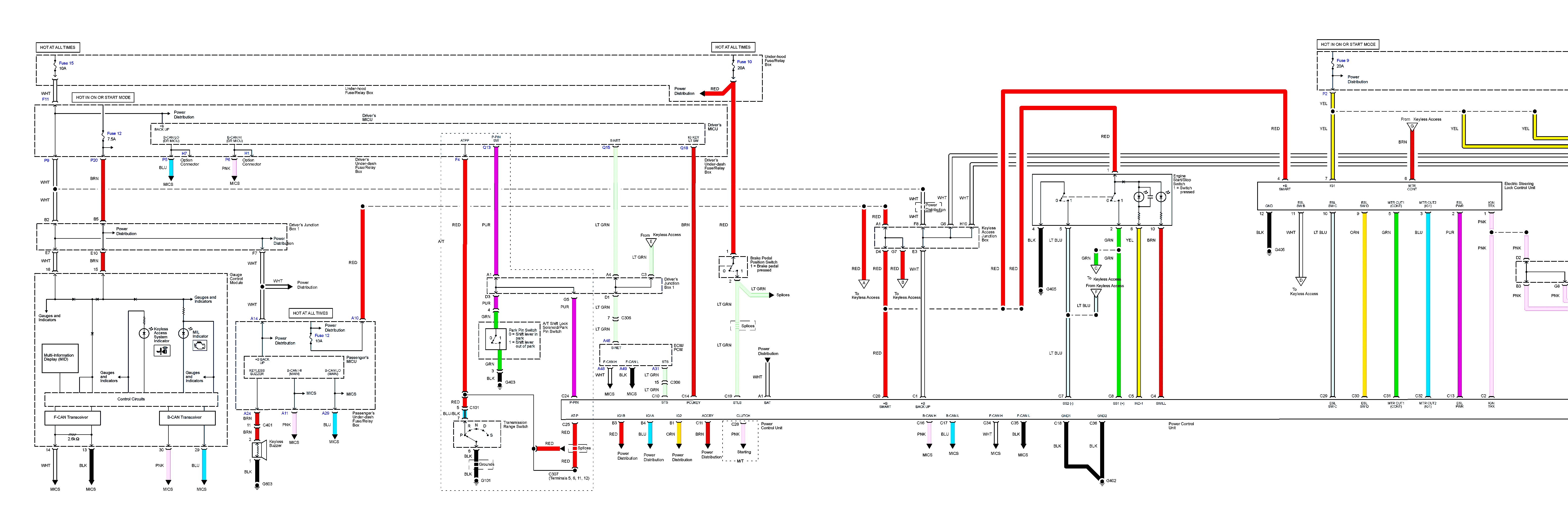Click the HOT IN ON OR START MODE label above Fuse 9
This screenshot has height=529, width=1568.
coord(1348,45)
